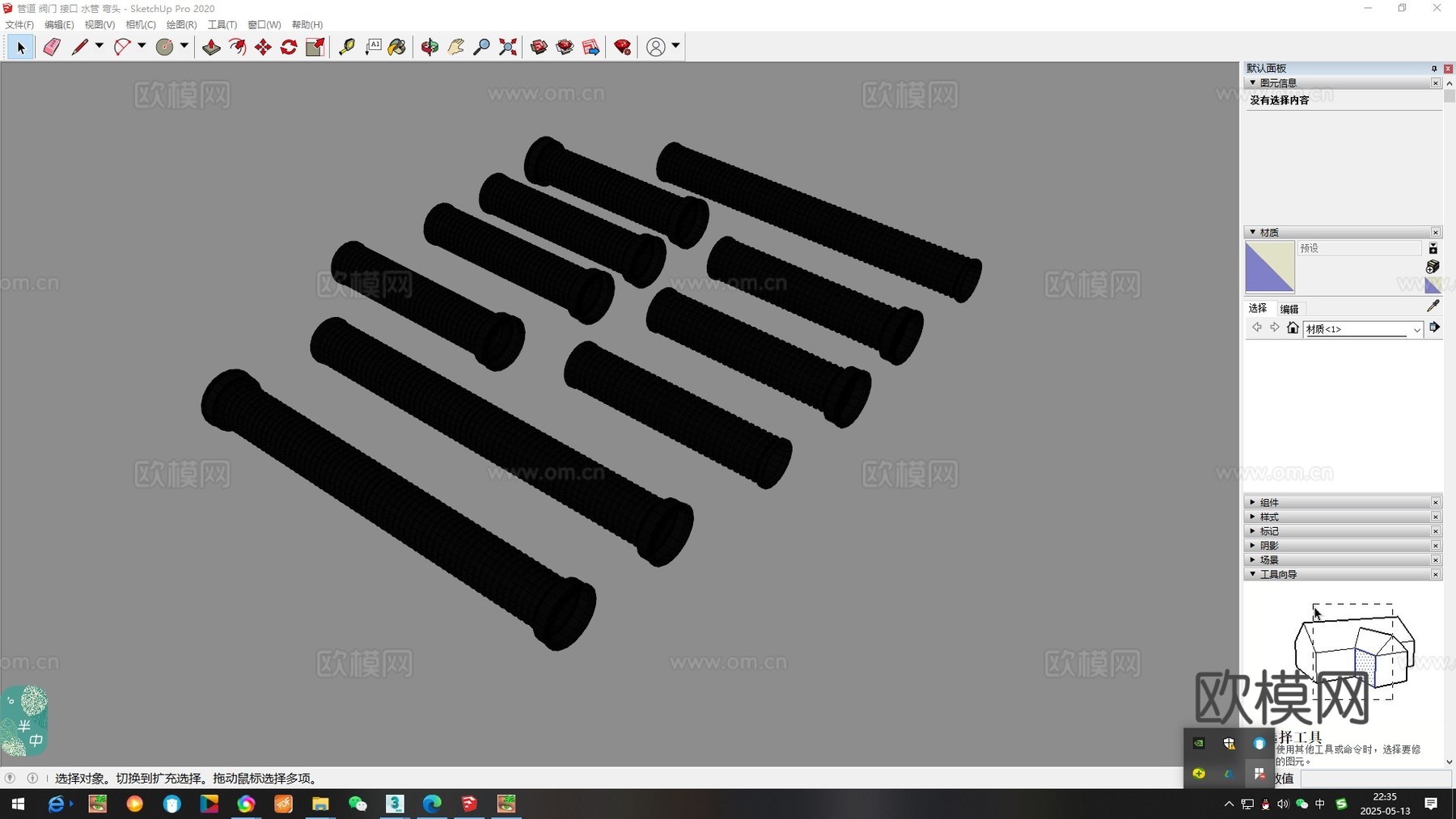Pick the Eraser tool

click(52, 48)
